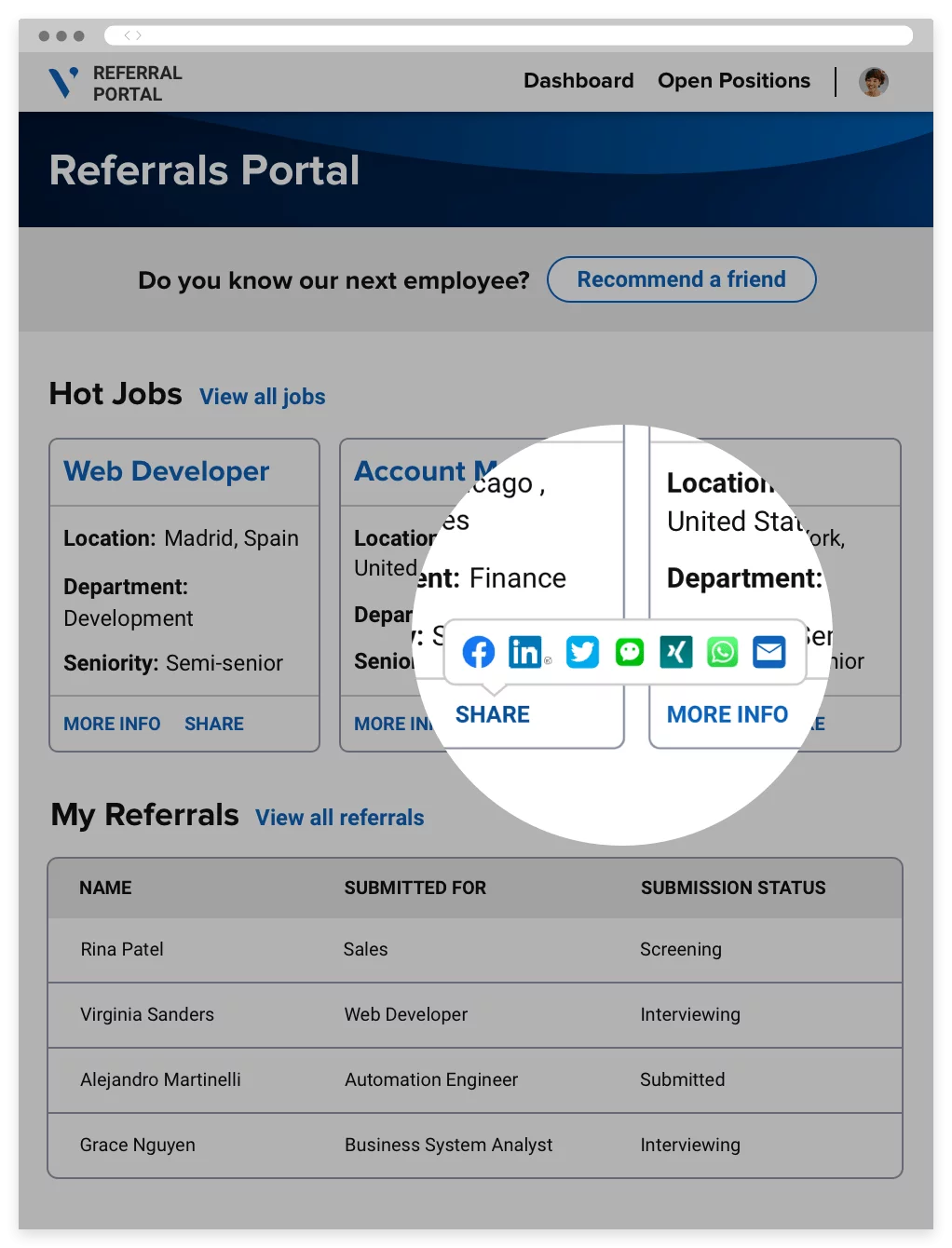Share job via Facebook icon

click(x=479, y=652)
